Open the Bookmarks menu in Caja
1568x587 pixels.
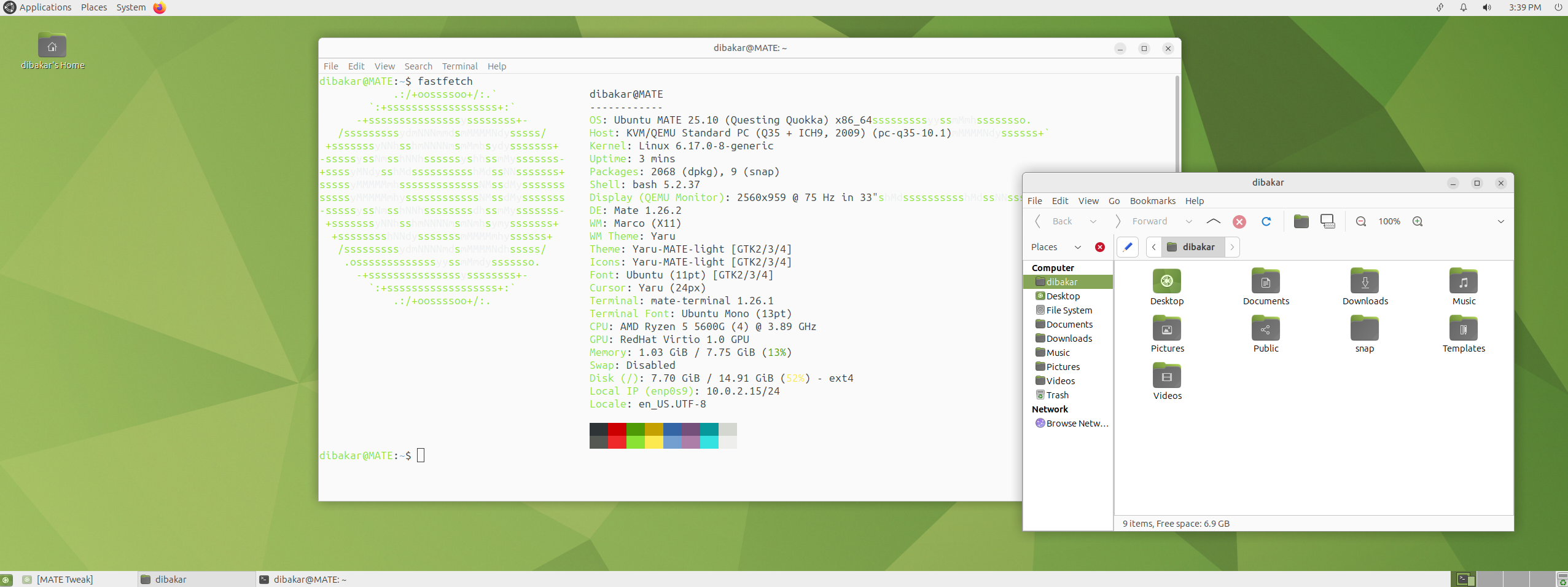[x=1152, y=201]
